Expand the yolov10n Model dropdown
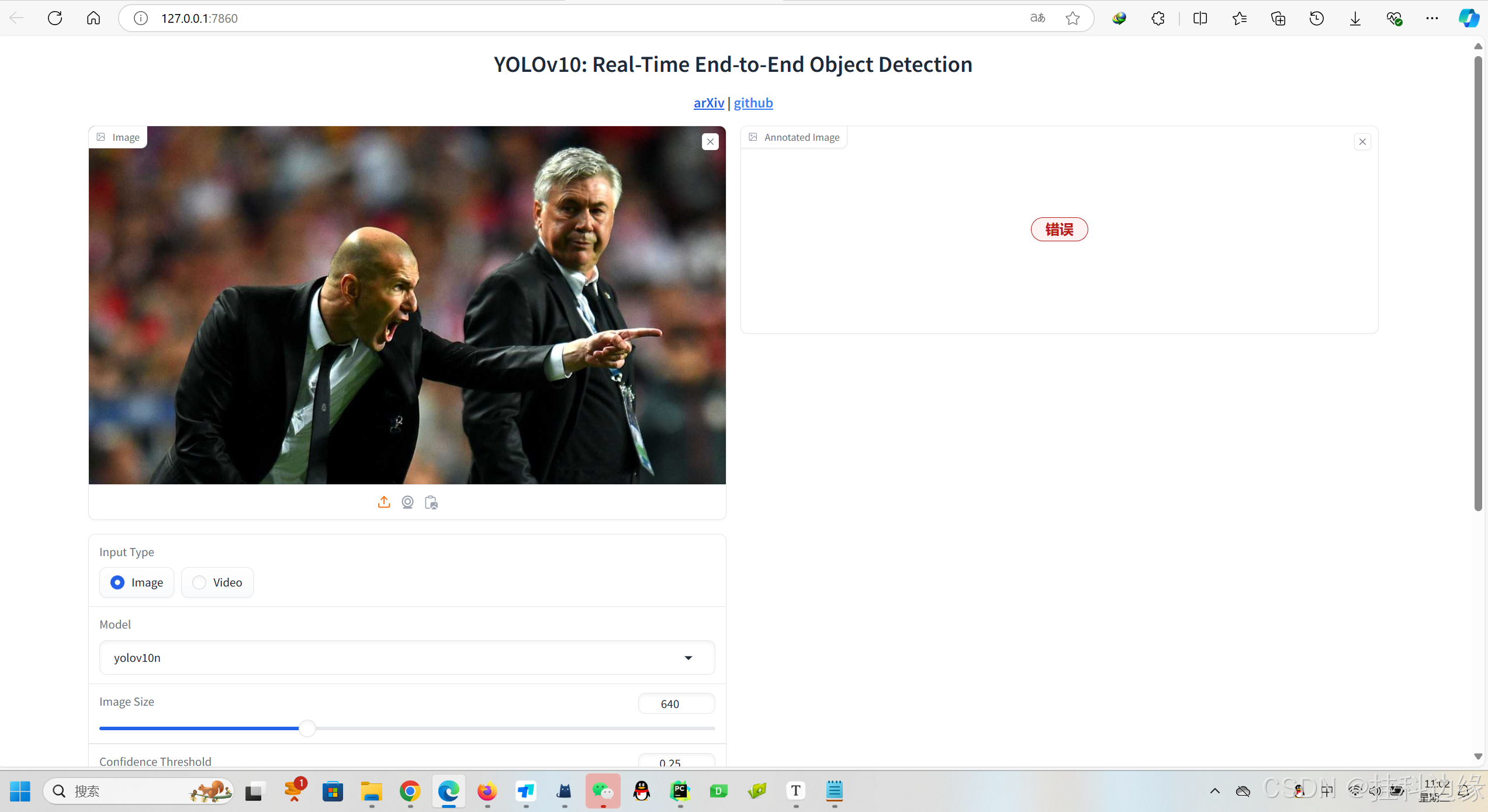Screen dimensions: 1488x812 688,658
